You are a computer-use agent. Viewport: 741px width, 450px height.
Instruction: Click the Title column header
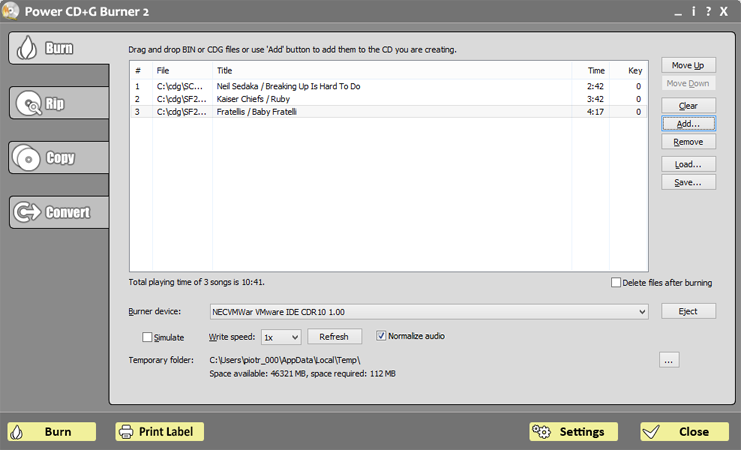pyautogui.click(x=392, y=70)
